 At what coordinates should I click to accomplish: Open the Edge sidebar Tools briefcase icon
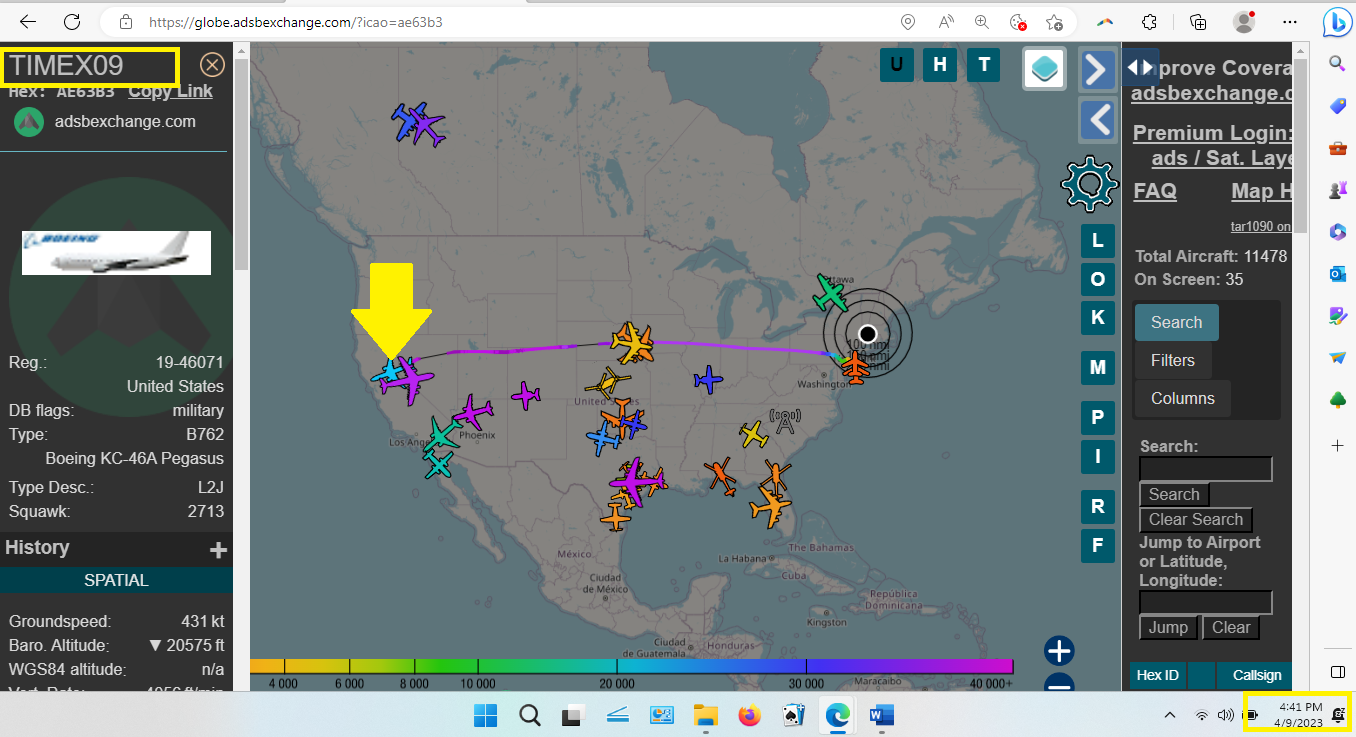pyautogui.click(x=1337, y=148)
